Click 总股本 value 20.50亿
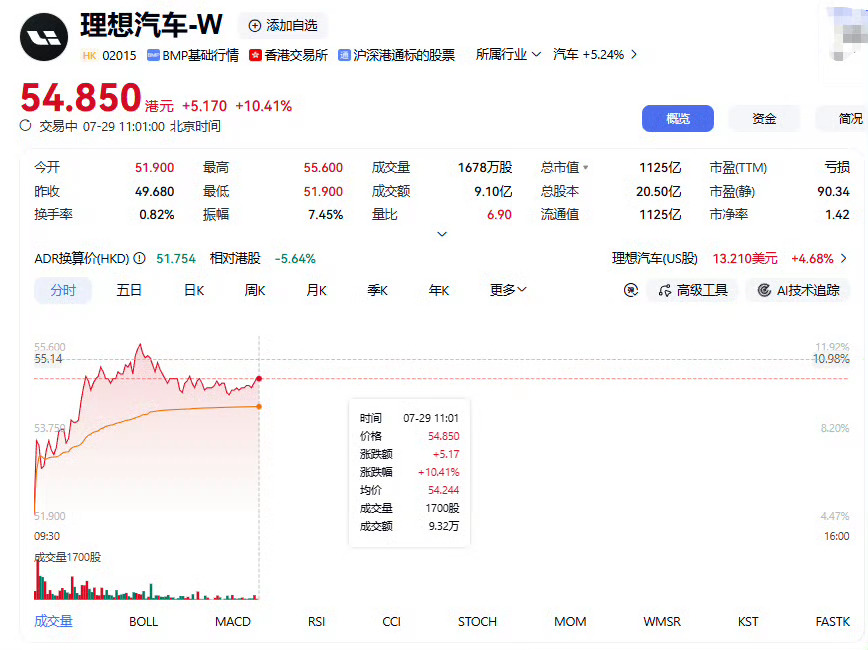The height and width of the screenshot is (650, 868). click(x=659, y=191)
